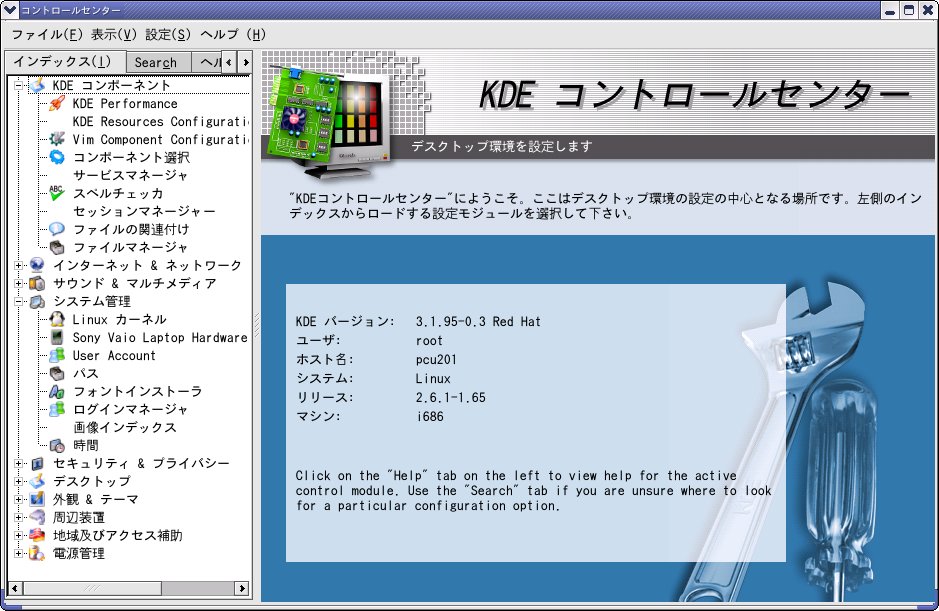This screenshot has height=611, width=939.
Task: Open the ヘルプ(H) menu
Action: tap(233, 35)
